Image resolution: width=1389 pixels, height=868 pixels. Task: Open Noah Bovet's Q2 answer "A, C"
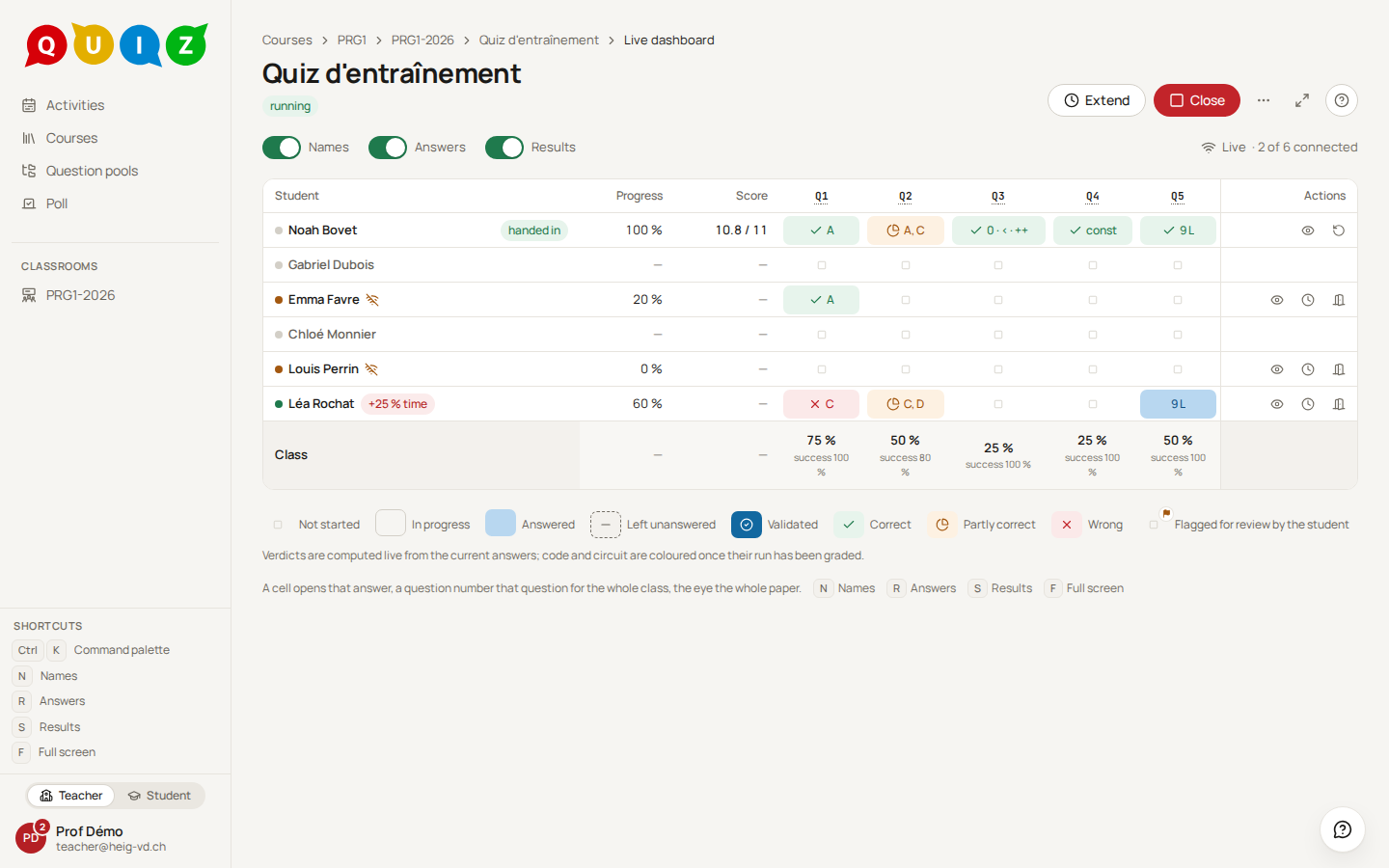906,231
